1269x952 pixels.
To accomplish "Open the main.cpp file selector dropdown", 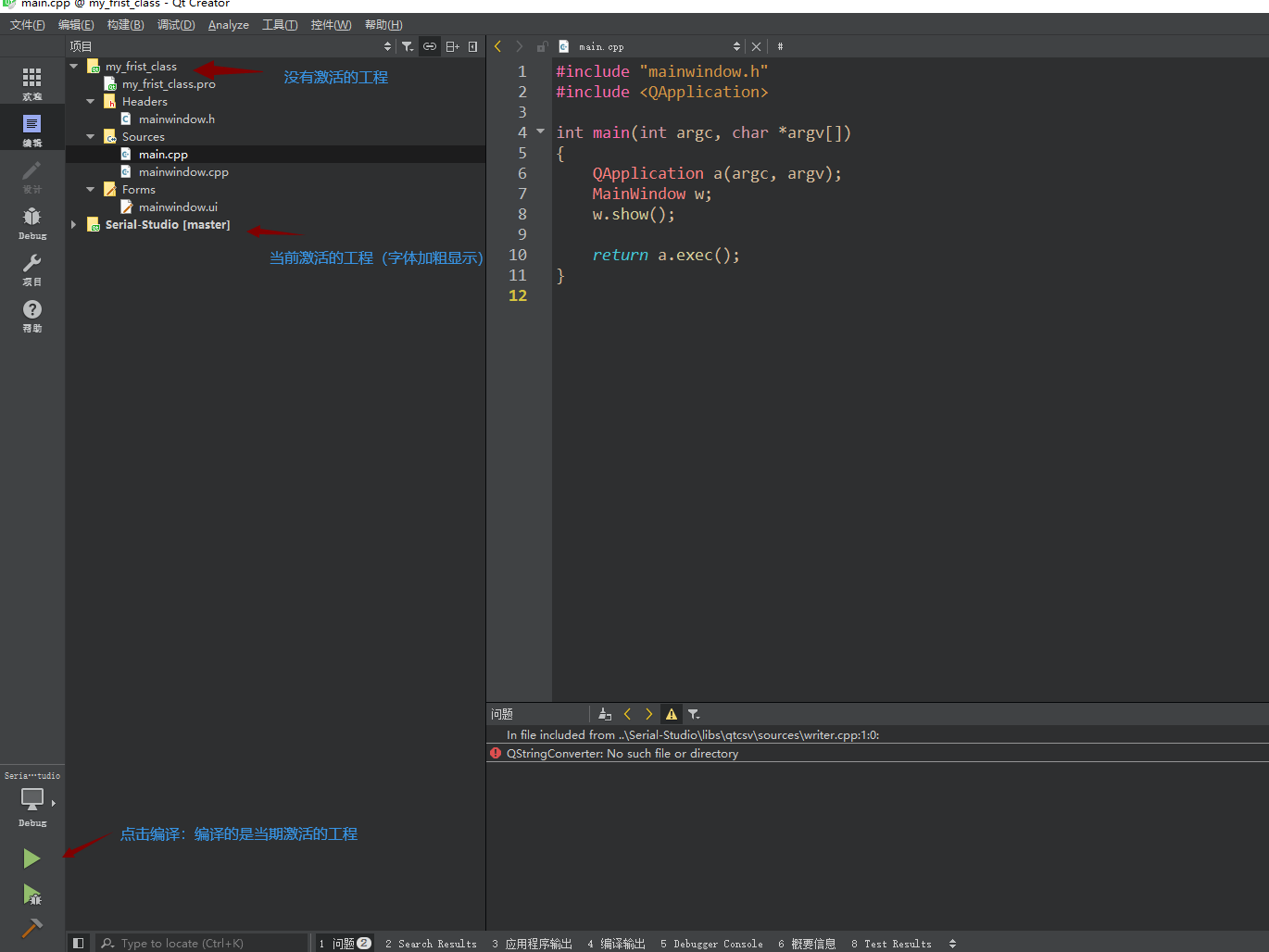I will click(736, 46).
